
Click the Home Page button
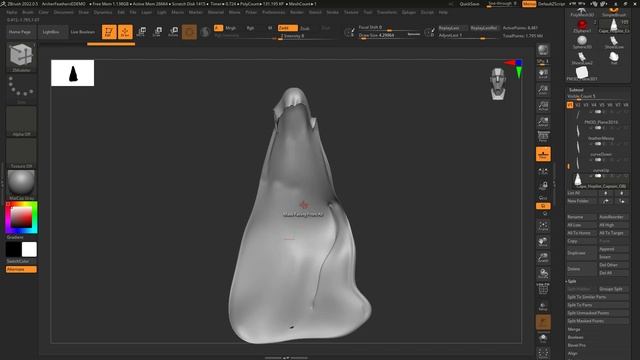pos(20,32)
